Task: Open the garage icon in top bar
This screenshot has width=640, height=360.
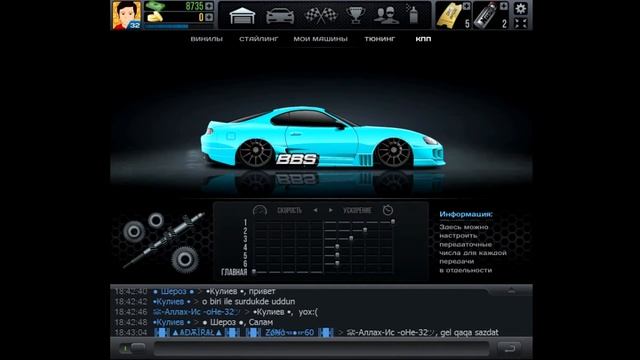Action: [x=242, y=16]
